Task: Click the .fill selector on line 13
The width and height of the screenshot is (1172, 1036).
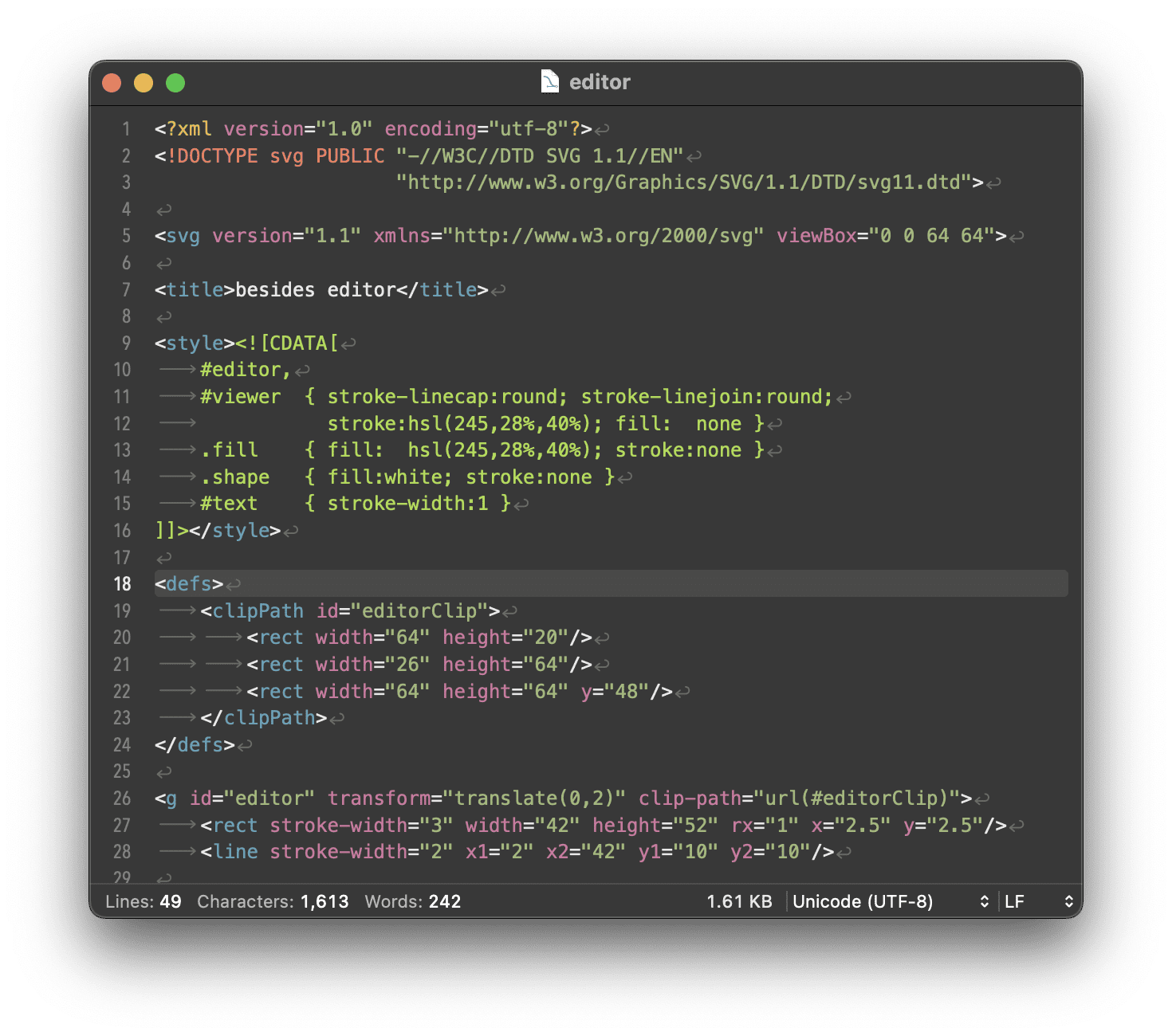Action: (x=230, y=450)
